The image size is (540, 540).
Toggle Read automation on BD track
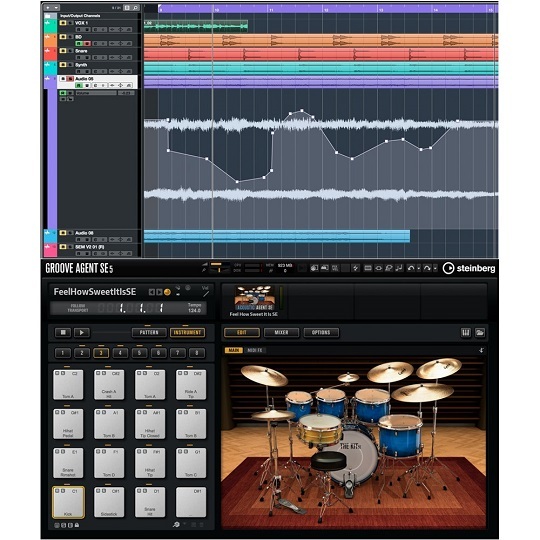pos(79,43)
